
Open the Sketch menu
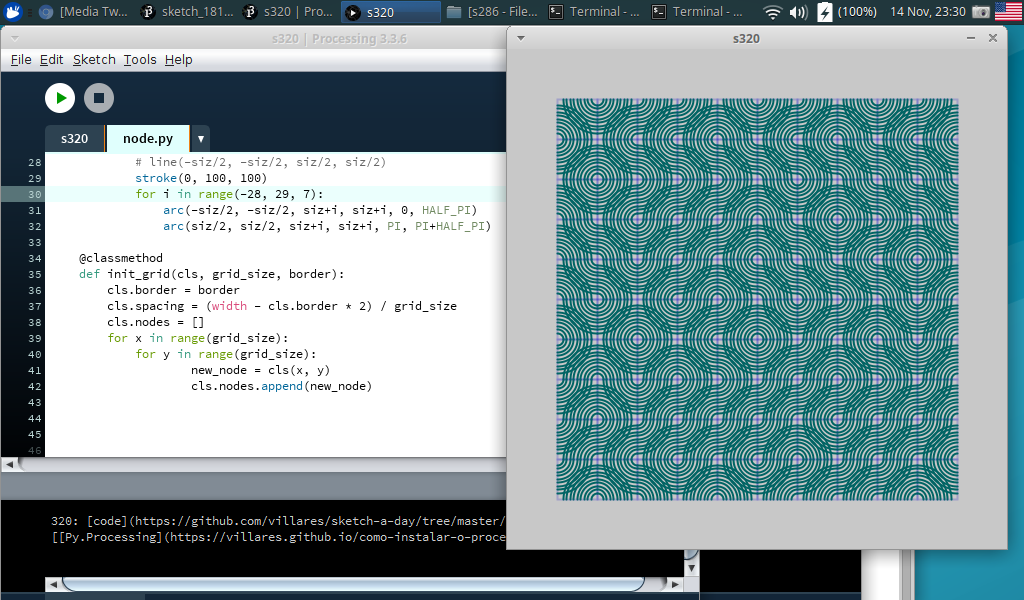click(x=94, y=60)
